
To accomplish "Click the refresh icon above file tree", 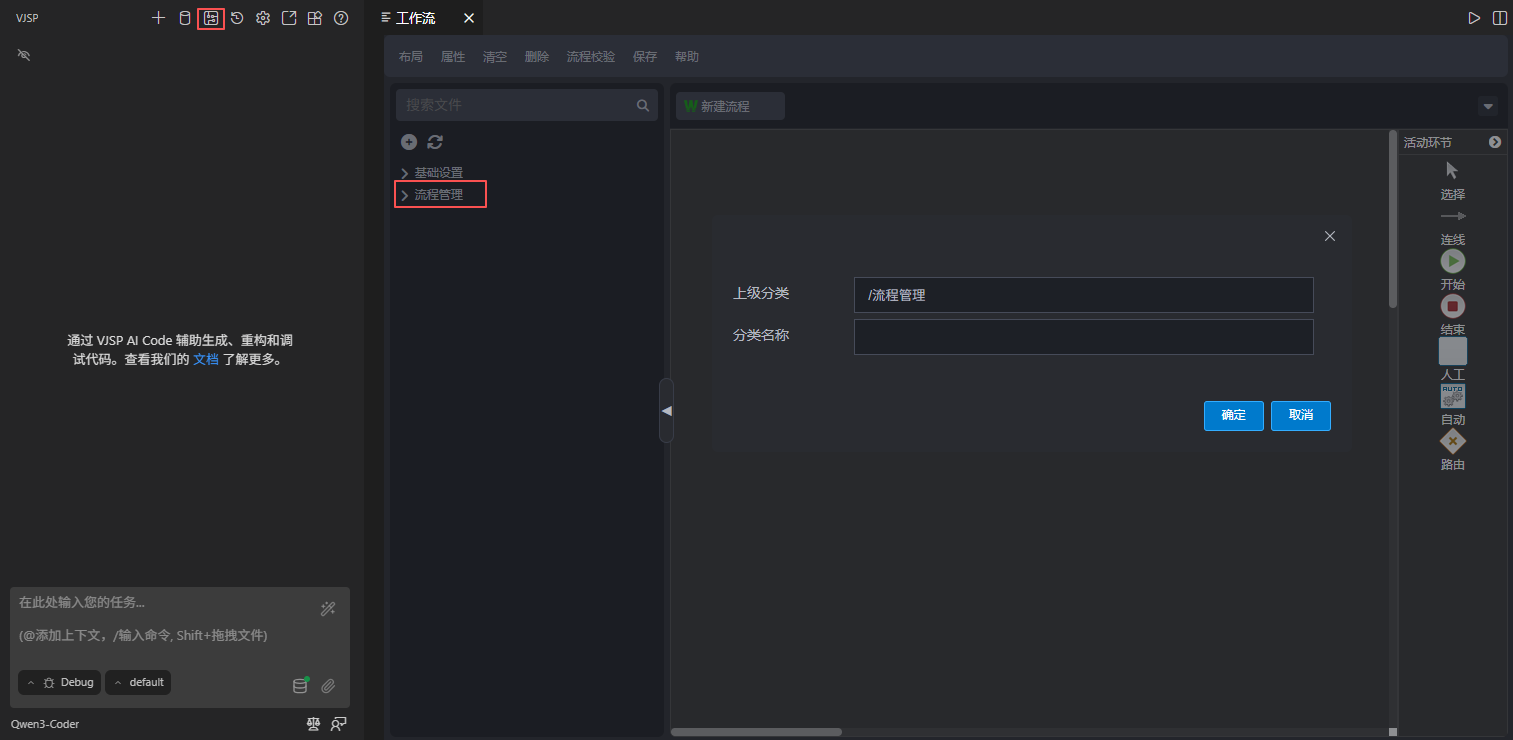I will [435, 142].
